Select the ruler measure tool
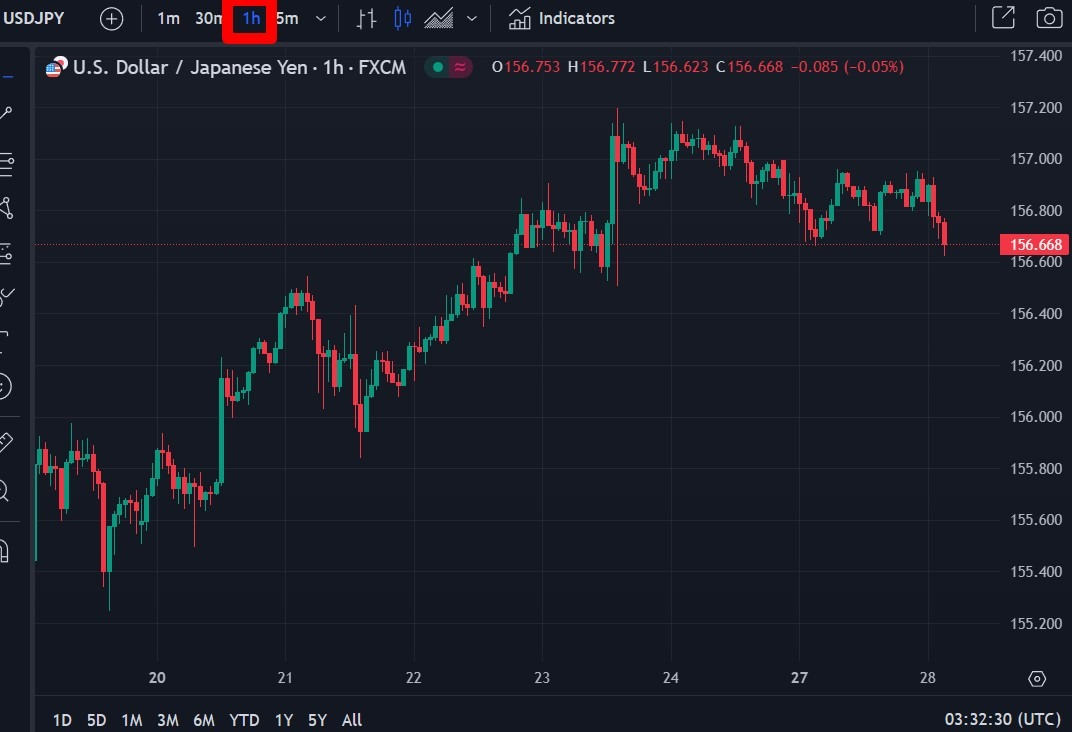 point(5,442)
